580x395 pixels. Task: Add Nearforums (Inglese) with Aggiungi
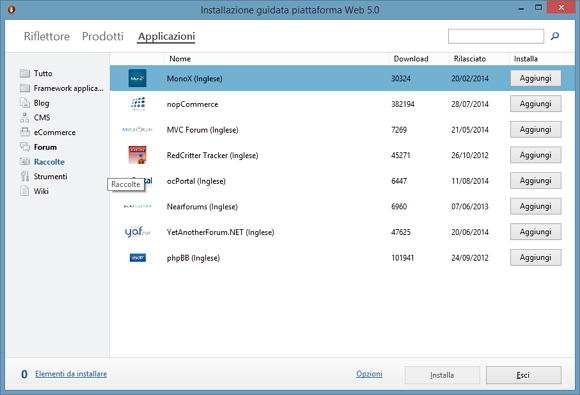tap(536, 206)
